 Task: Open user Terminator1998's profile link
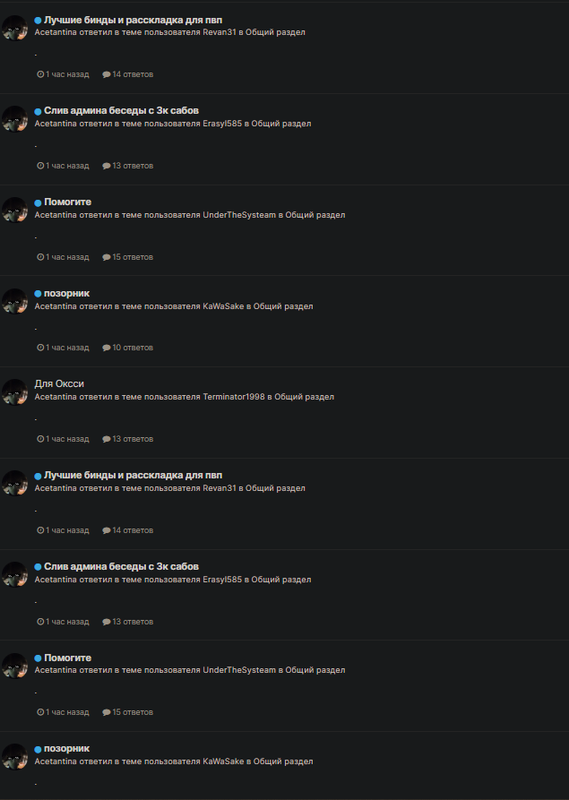[x=234, y=396]
